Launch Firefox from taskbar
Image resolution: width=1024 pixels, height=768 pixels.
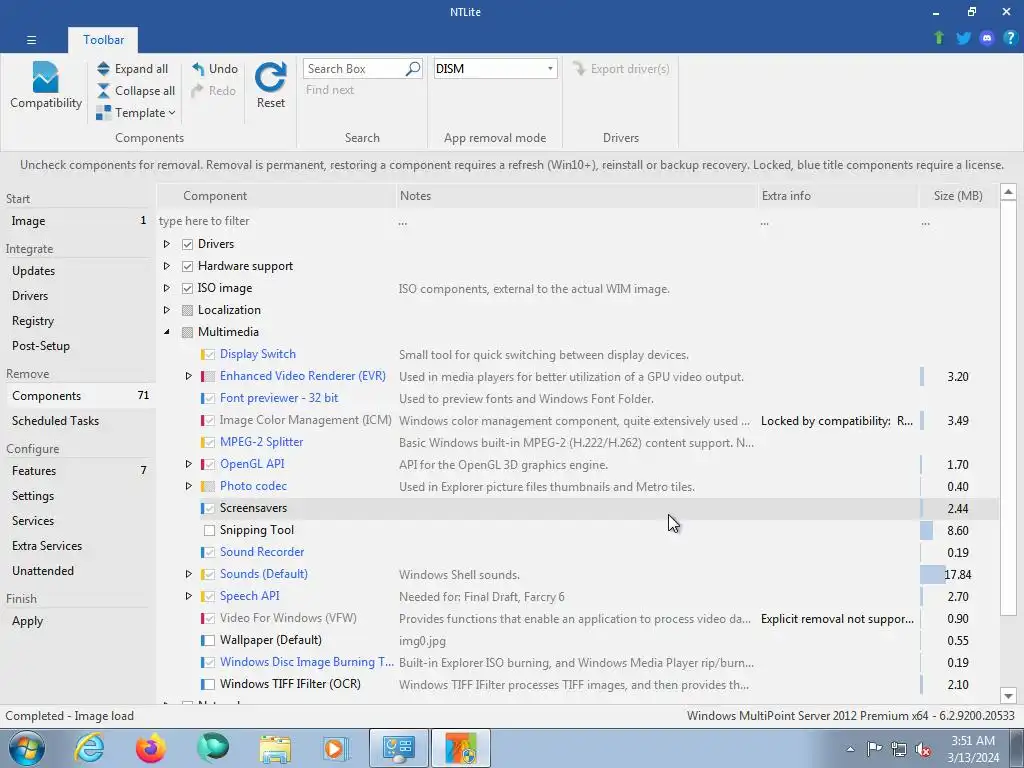click(x=151, y=748)
